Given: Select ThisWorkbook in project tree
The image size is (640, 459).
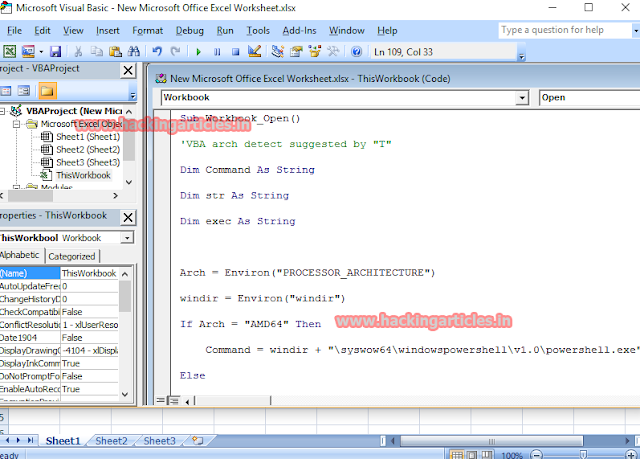Looking at the screenshot, I should (83, 175).
